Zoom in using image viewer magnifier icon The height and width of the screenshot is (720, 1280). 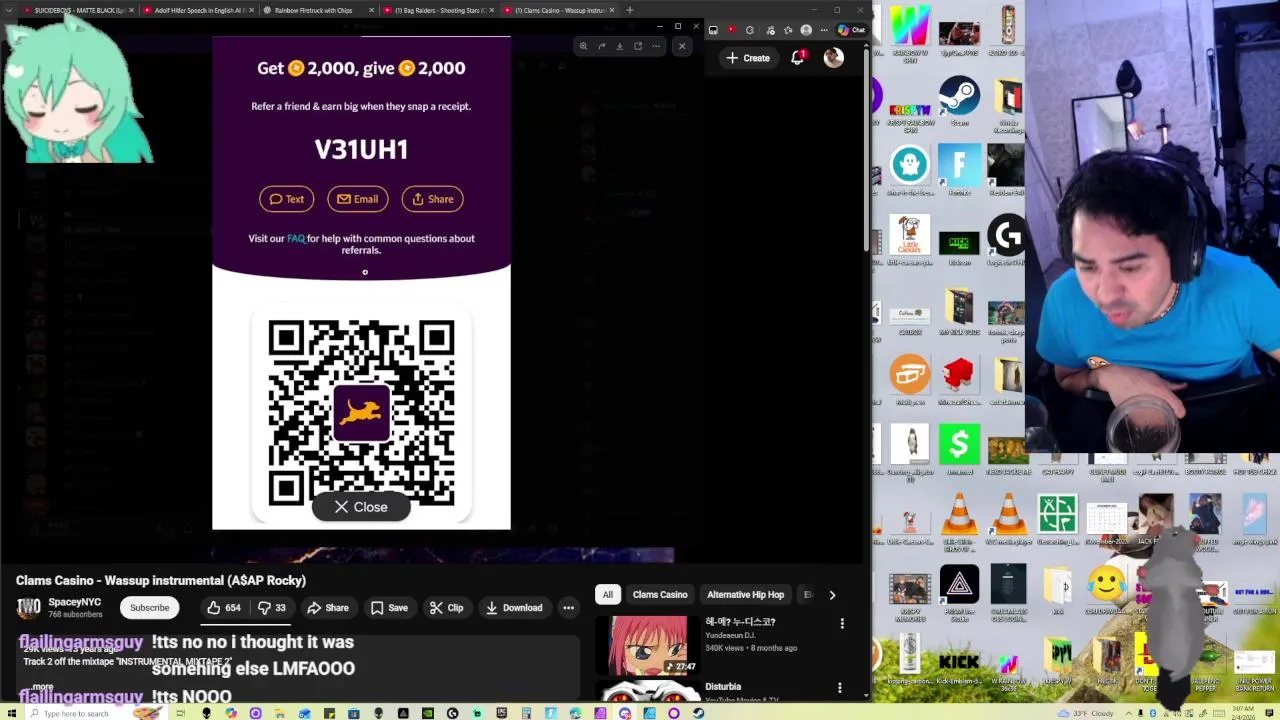[x=583, y=46]
